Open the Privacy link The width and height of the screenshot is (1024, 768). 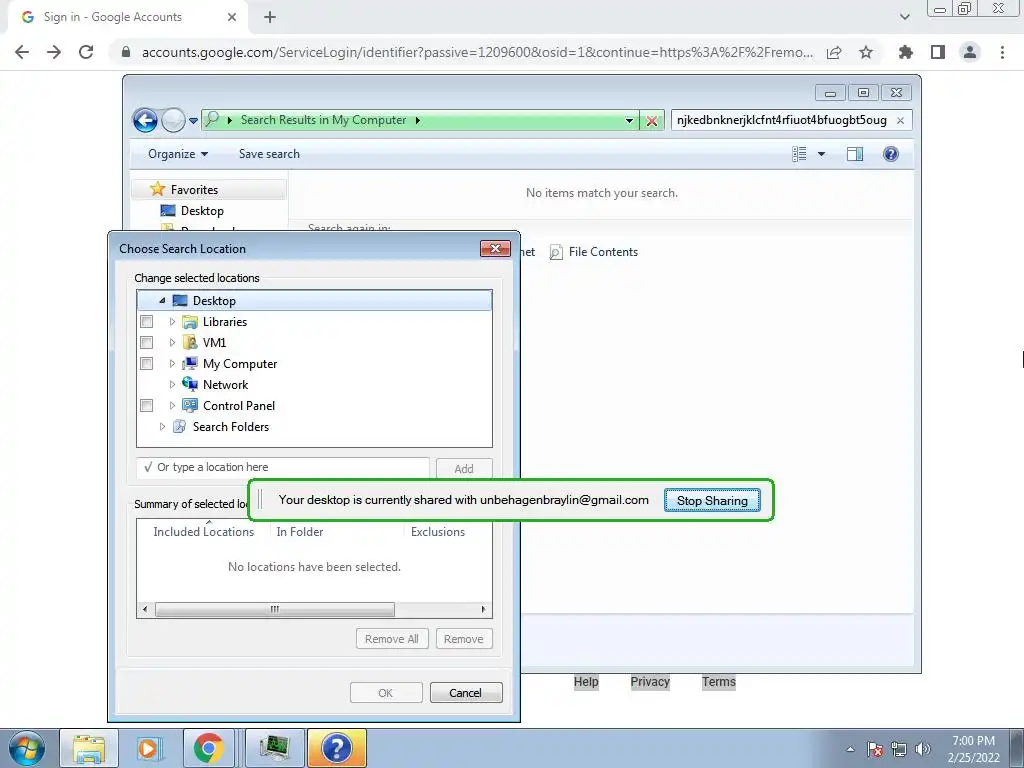650,682
